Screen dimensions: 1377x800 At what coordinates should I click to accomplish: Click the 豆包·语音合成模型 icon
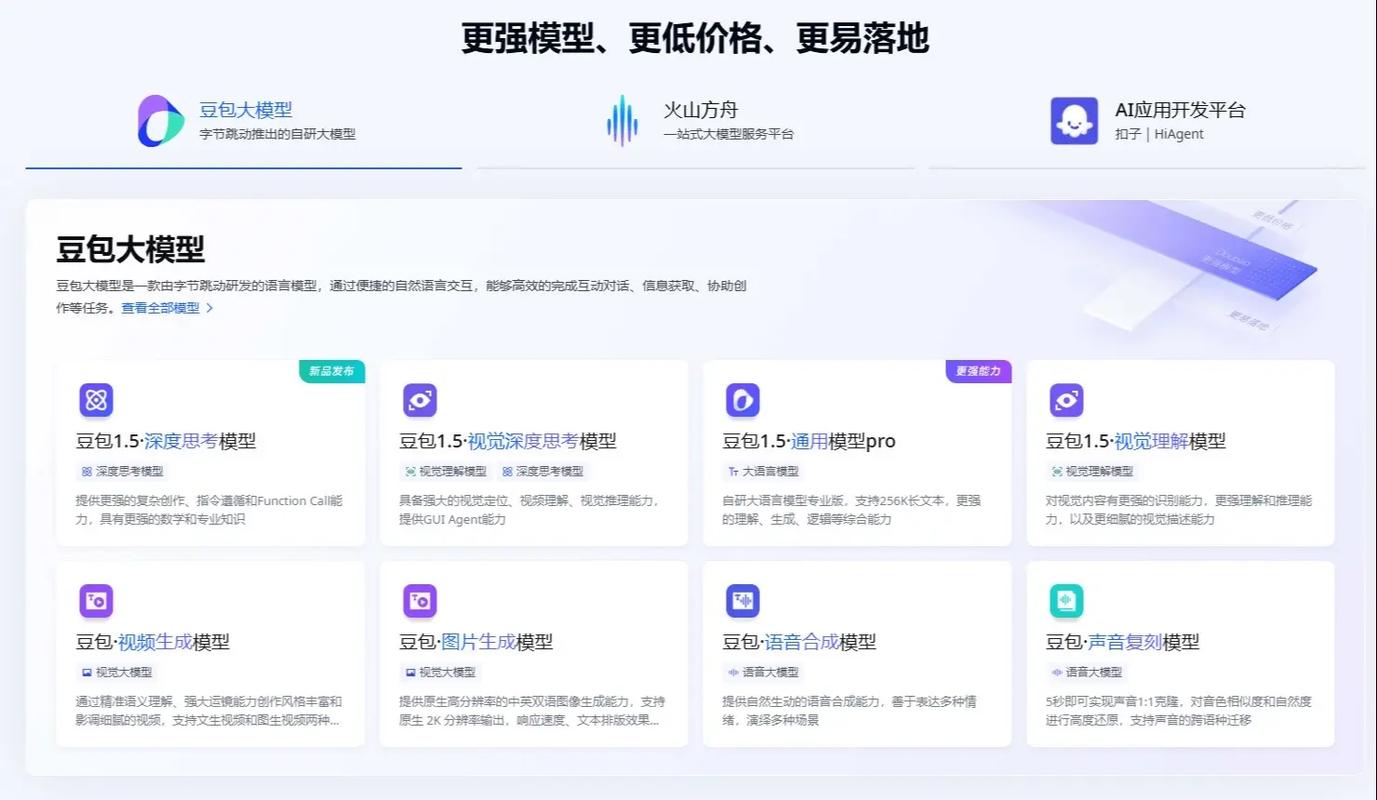(743, 601)
